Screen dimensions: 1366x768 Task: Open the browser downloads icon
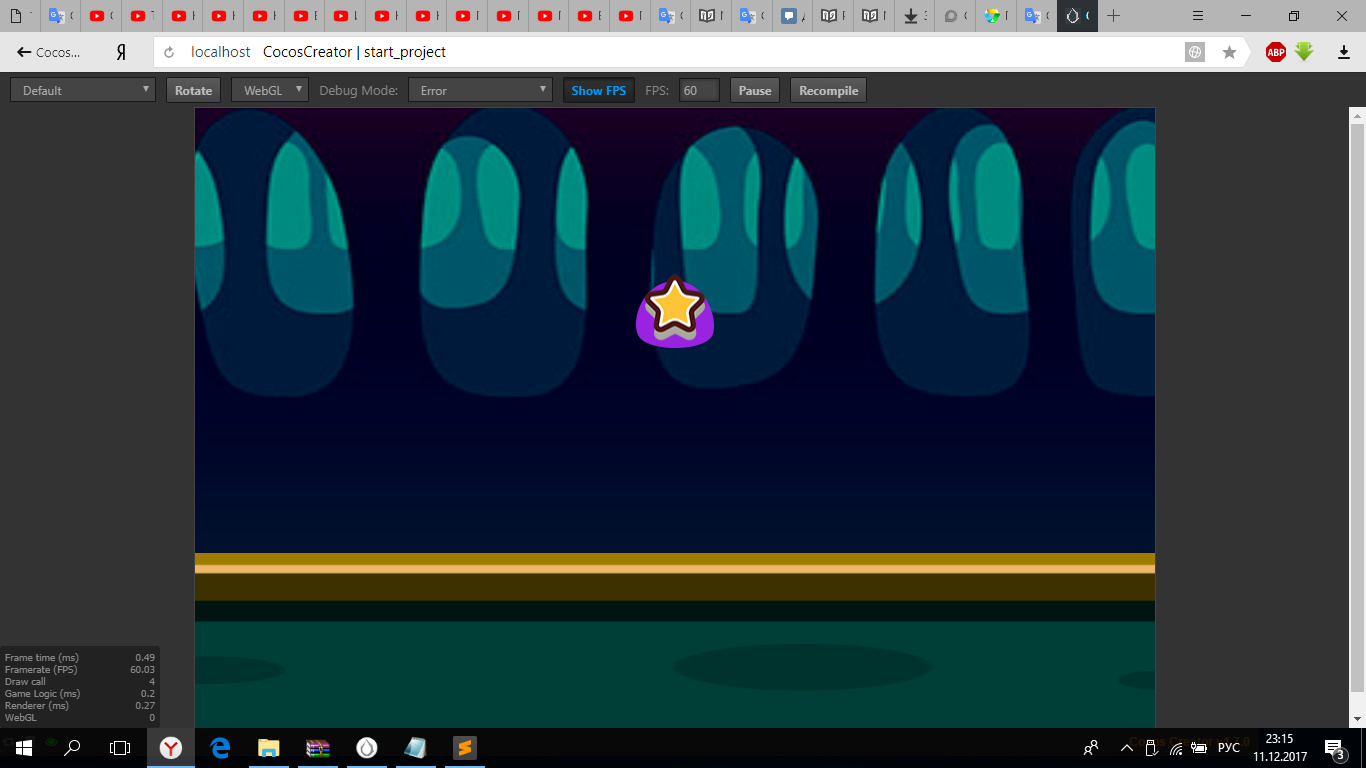[x=1343, y=52]
